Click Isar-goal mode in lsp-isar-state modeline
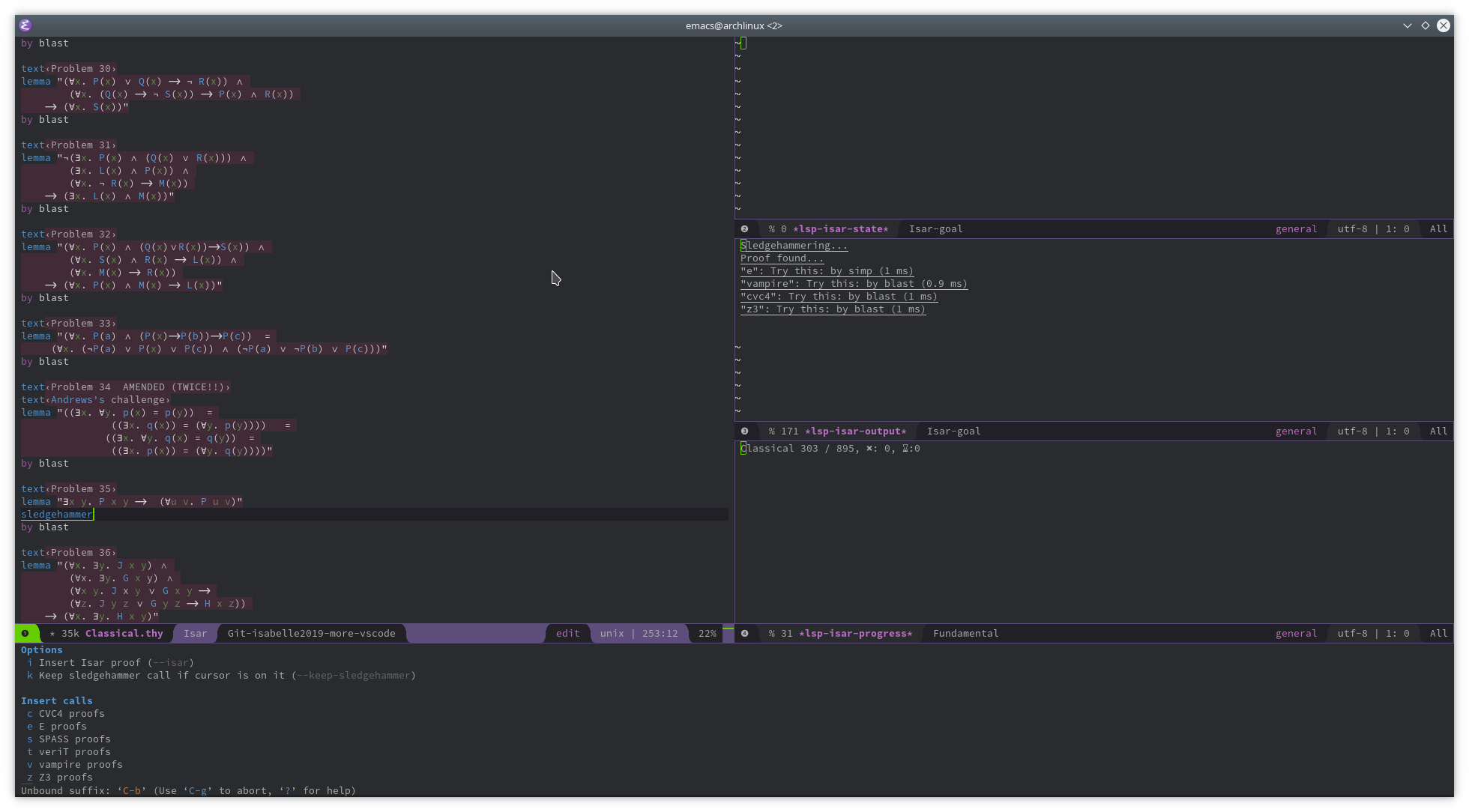The height and width of the screenshot is (812, 1469). [x=936, y=229]
